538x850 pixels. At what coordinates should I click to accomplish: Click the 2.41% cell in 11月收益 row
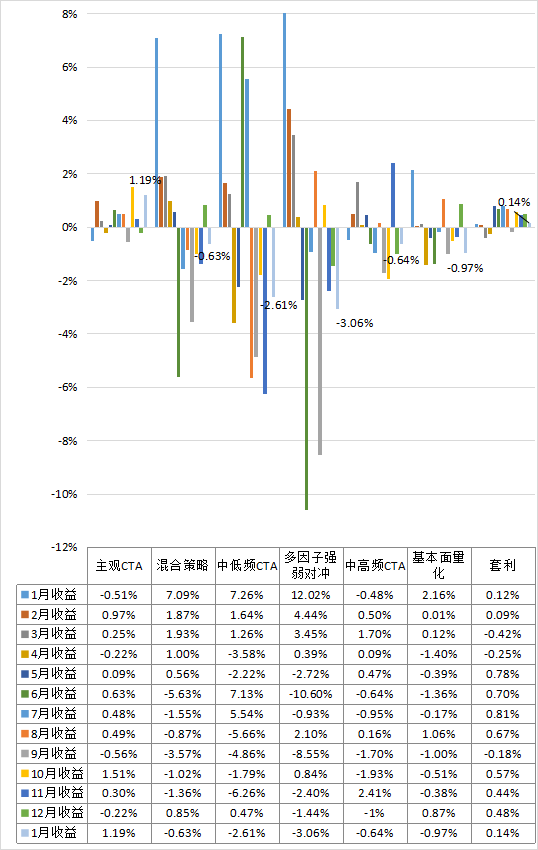pyautogui.click(x=375, y=793)
